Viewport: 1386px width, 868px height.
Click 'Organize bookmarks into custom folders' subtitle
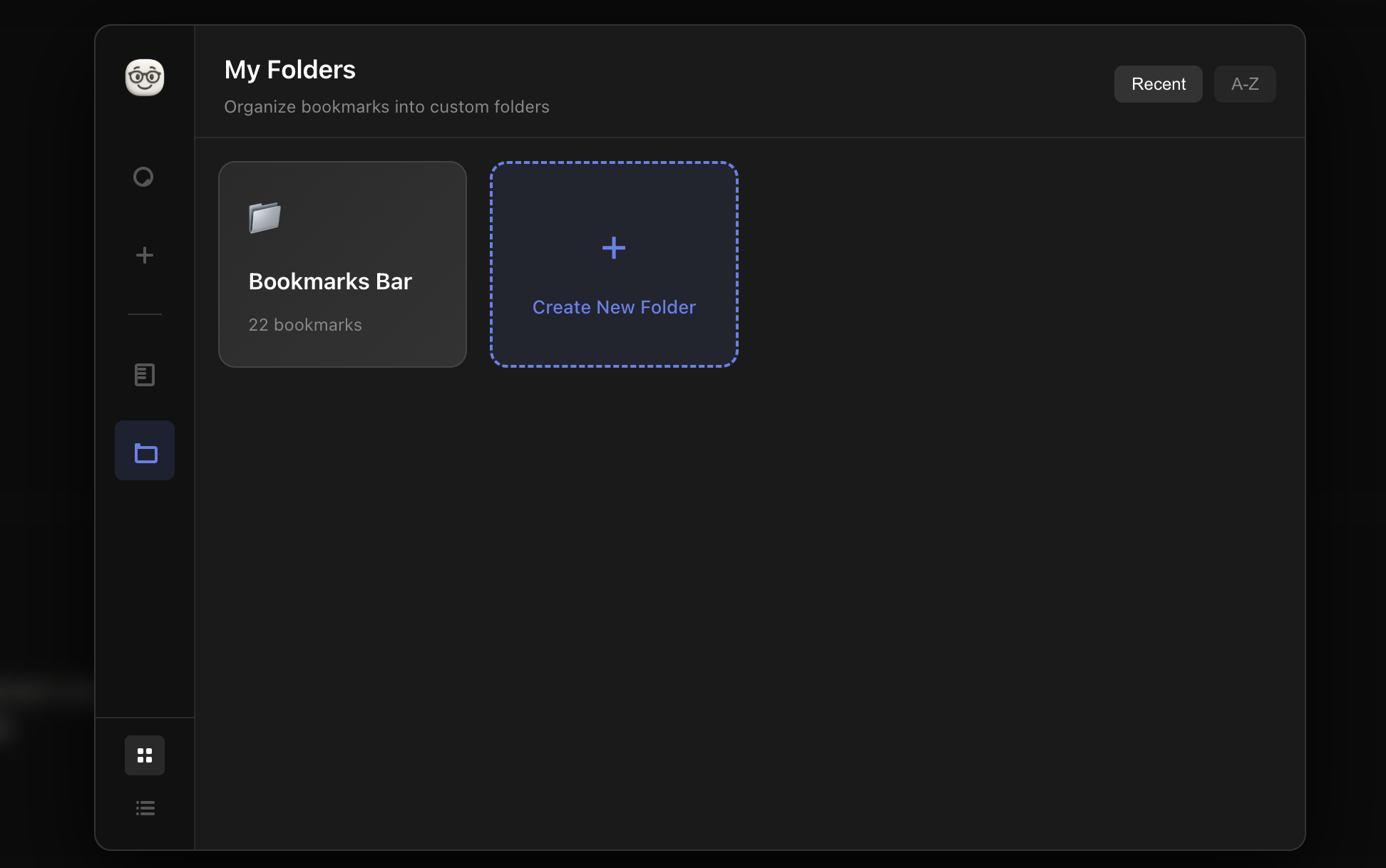pos(386,107)
